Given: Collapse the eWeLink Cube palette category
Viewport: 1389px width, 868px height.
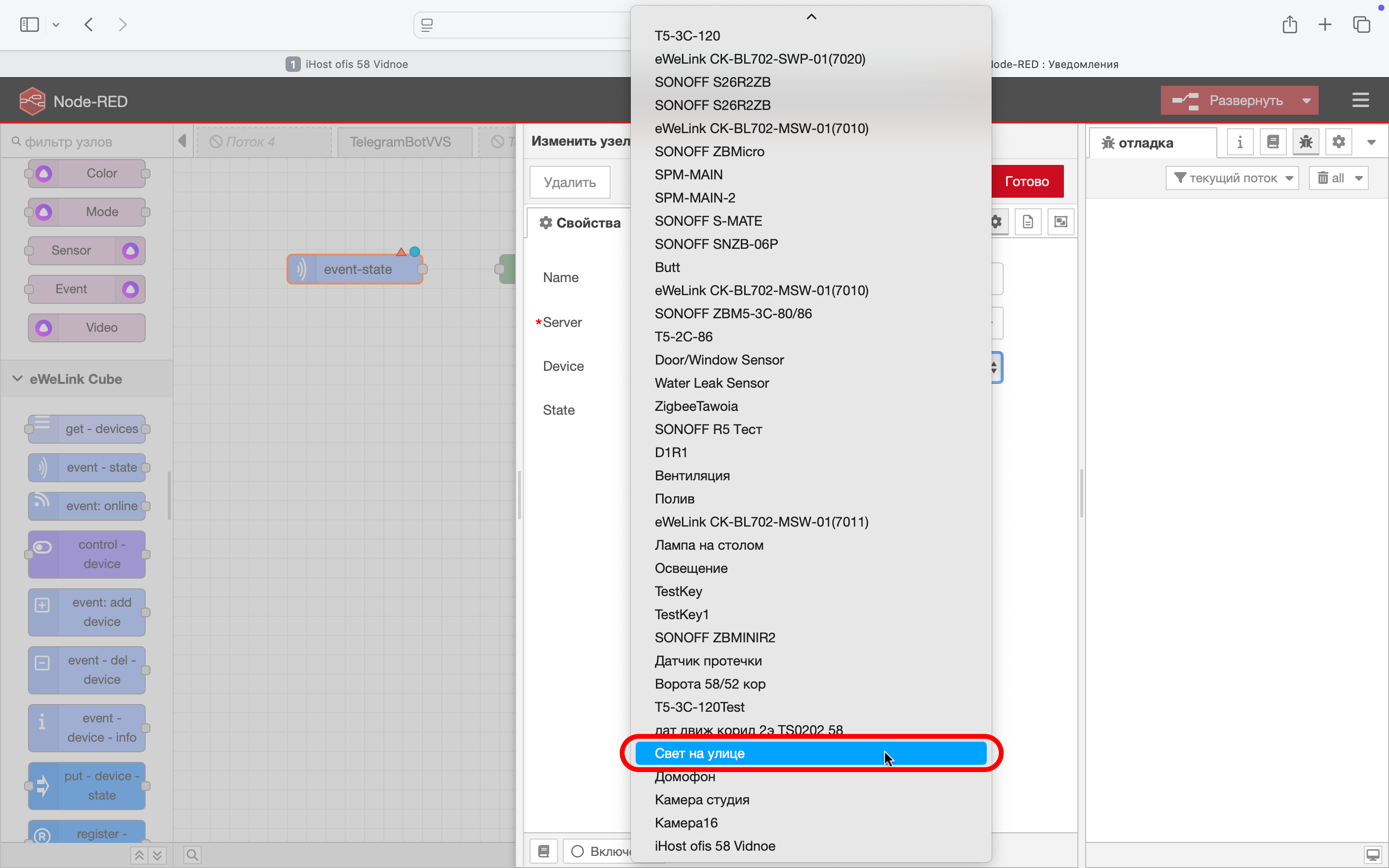Looking at the screenshot, I should [x=17, y=379].
